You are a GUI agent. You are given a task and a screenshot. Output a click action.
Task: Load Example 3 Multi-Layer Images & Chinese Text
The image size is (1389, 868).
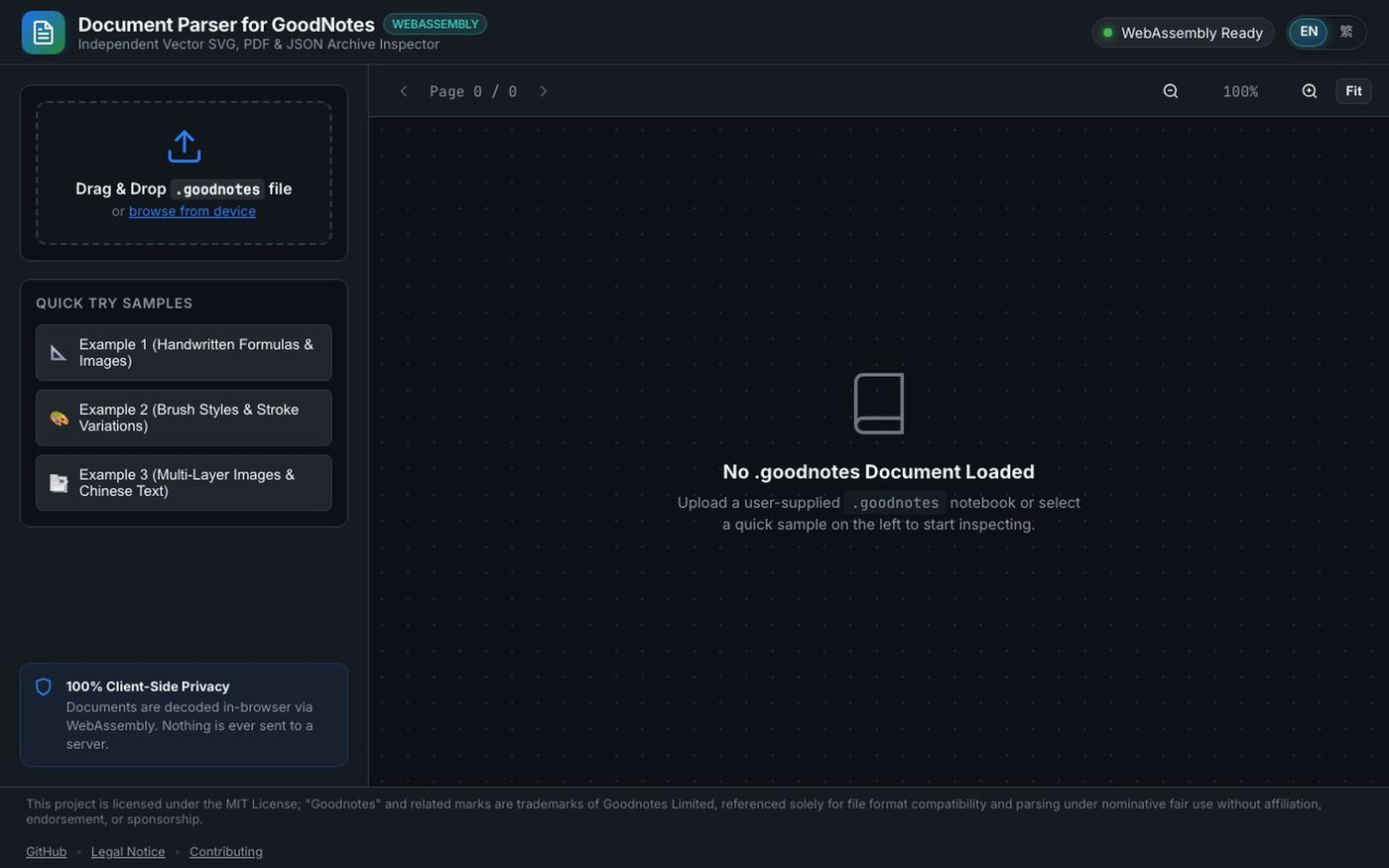(x=184, y=483)
